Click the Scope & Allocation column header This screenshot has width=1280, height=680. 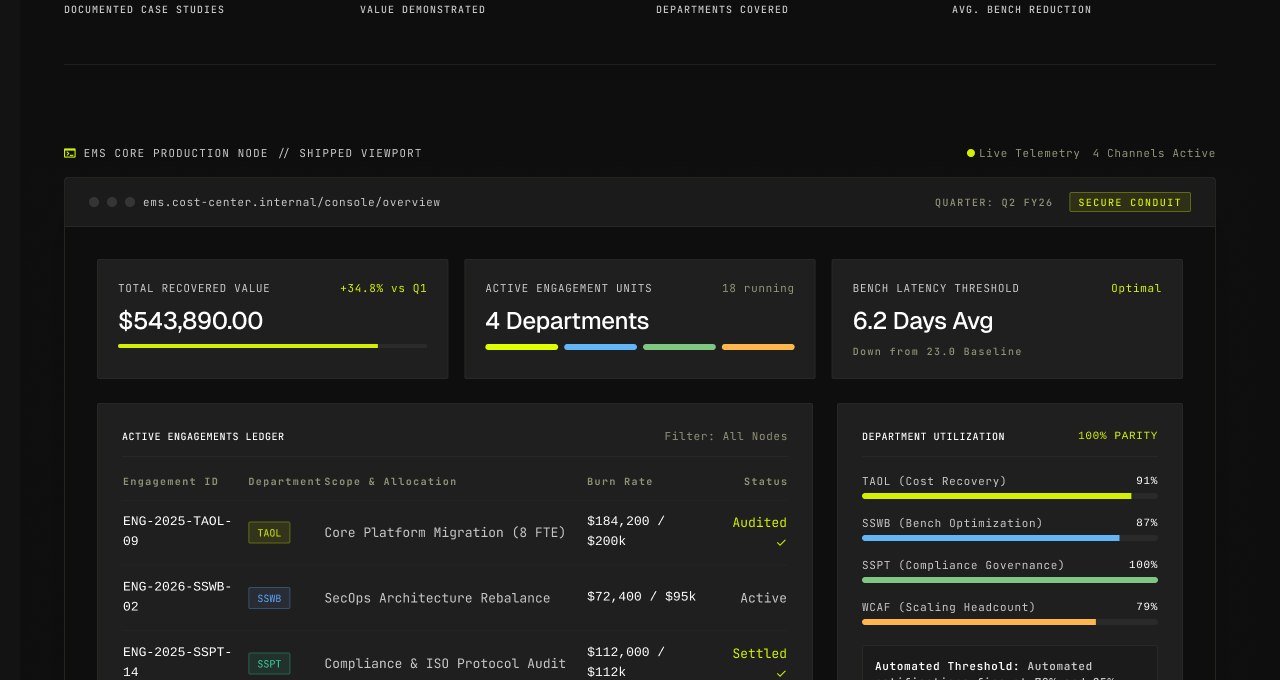[391, 482]
